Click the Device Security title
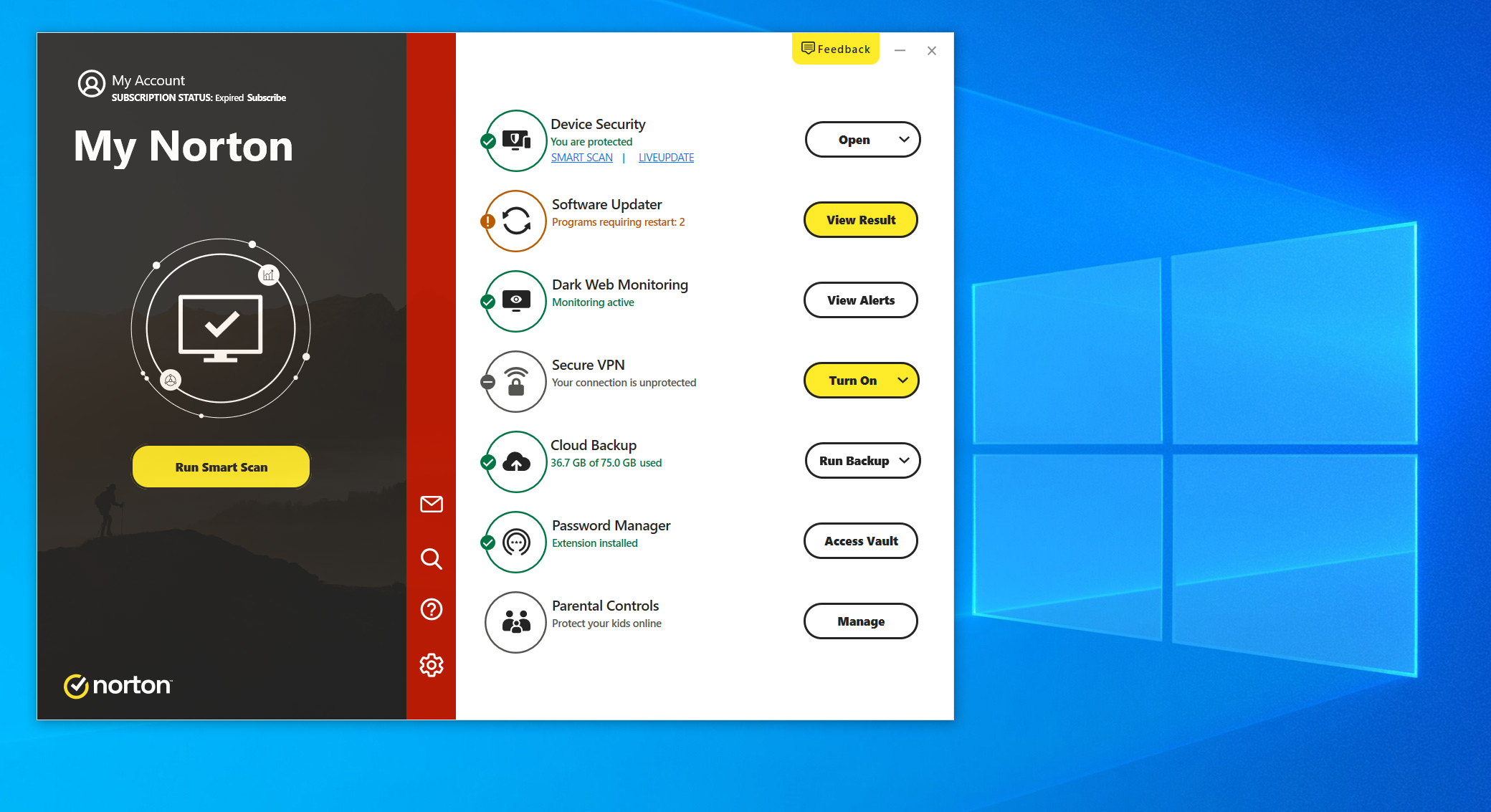 pos(598,124)
